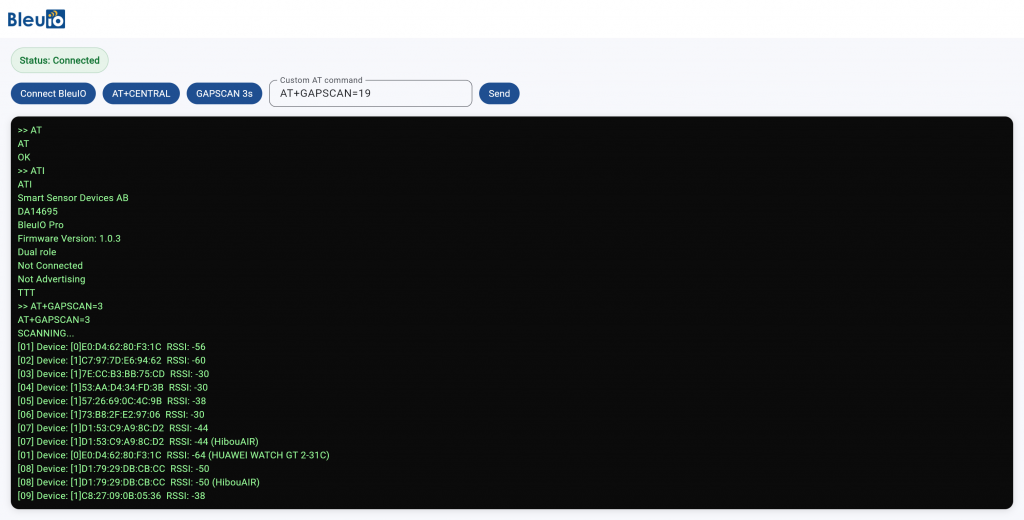Select the "OK" response line

click(x=24, y=157)
